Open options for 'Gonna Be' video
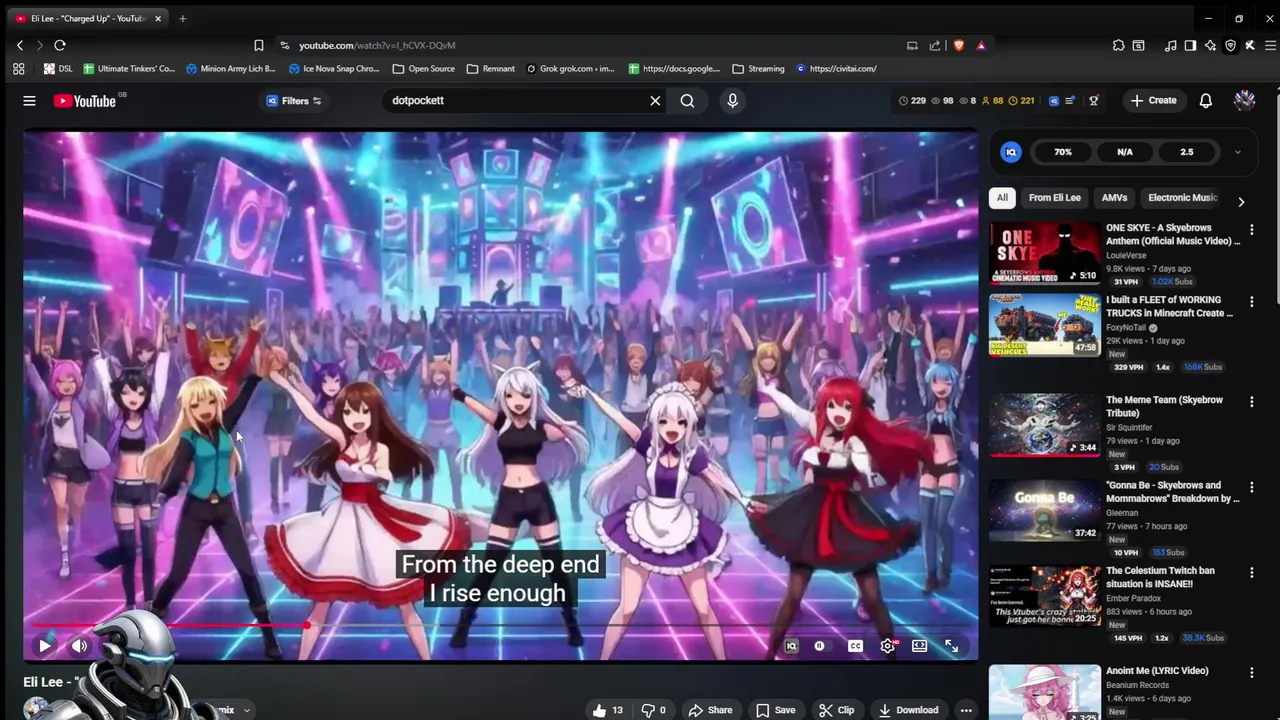Screen dimensions: 1280x720 pos(1251,487)
